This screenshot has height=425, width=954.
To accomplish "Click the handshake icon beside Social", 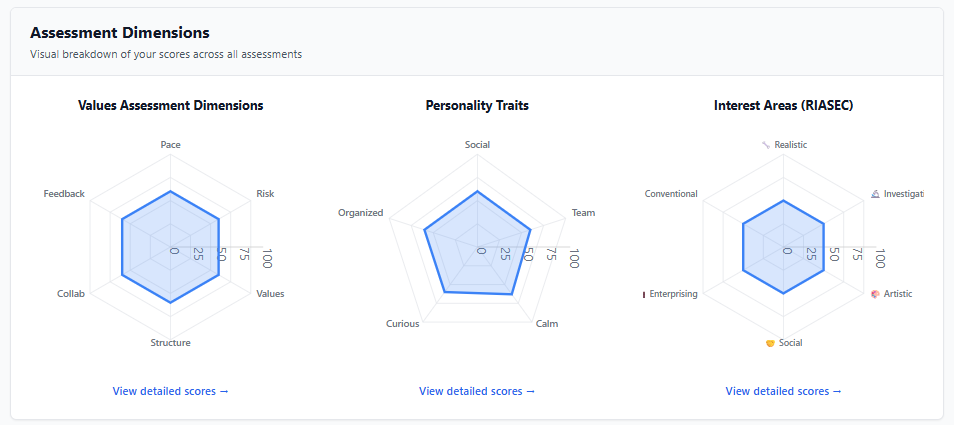I will [x=770, y=343].
